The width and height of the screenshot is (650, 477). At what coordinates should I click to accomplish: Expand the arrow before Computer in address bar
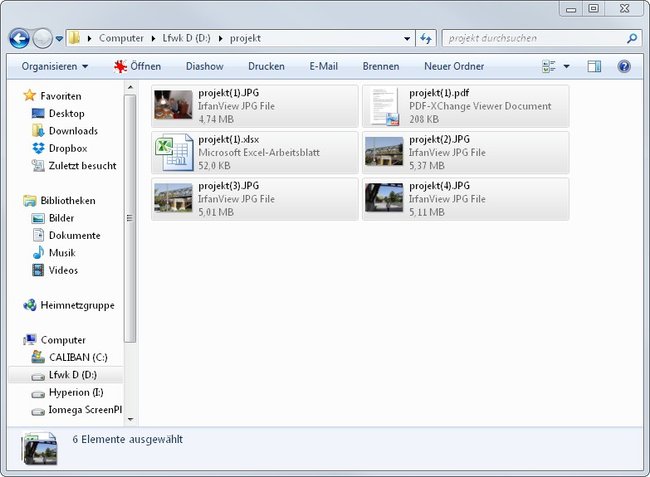(x=89, y=39)
